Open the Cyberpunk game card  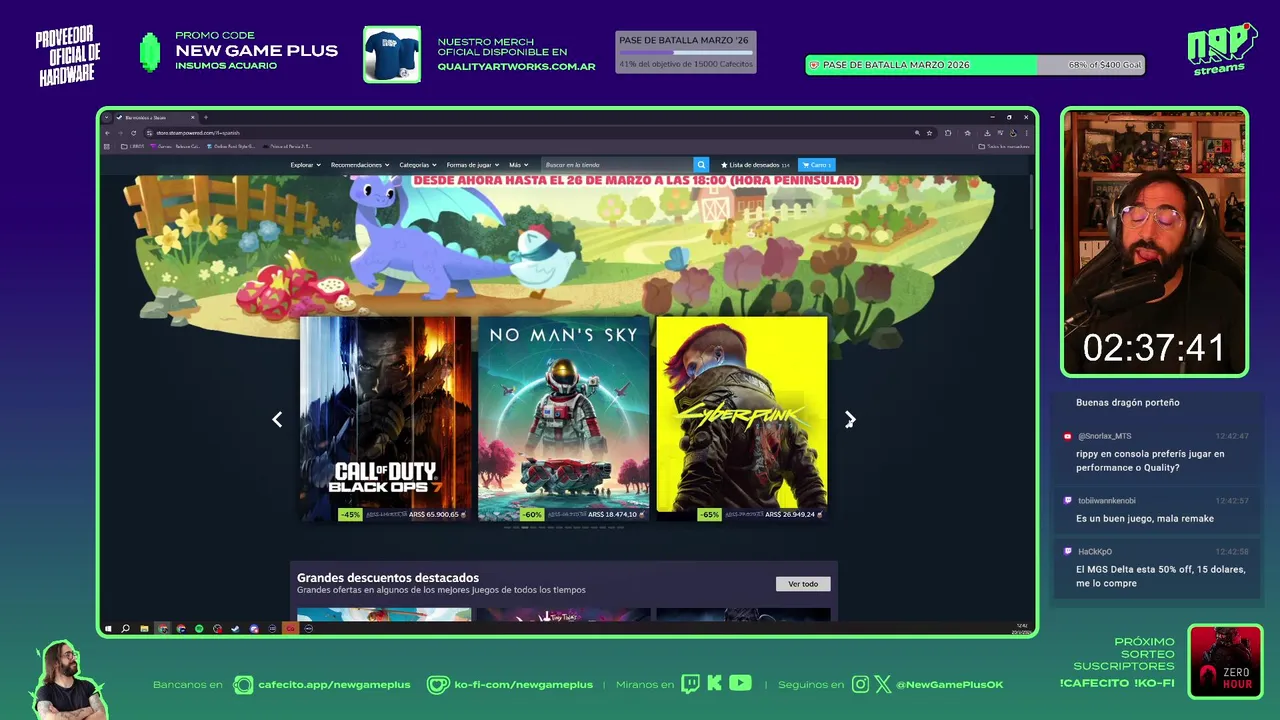[x=742, y=418]
